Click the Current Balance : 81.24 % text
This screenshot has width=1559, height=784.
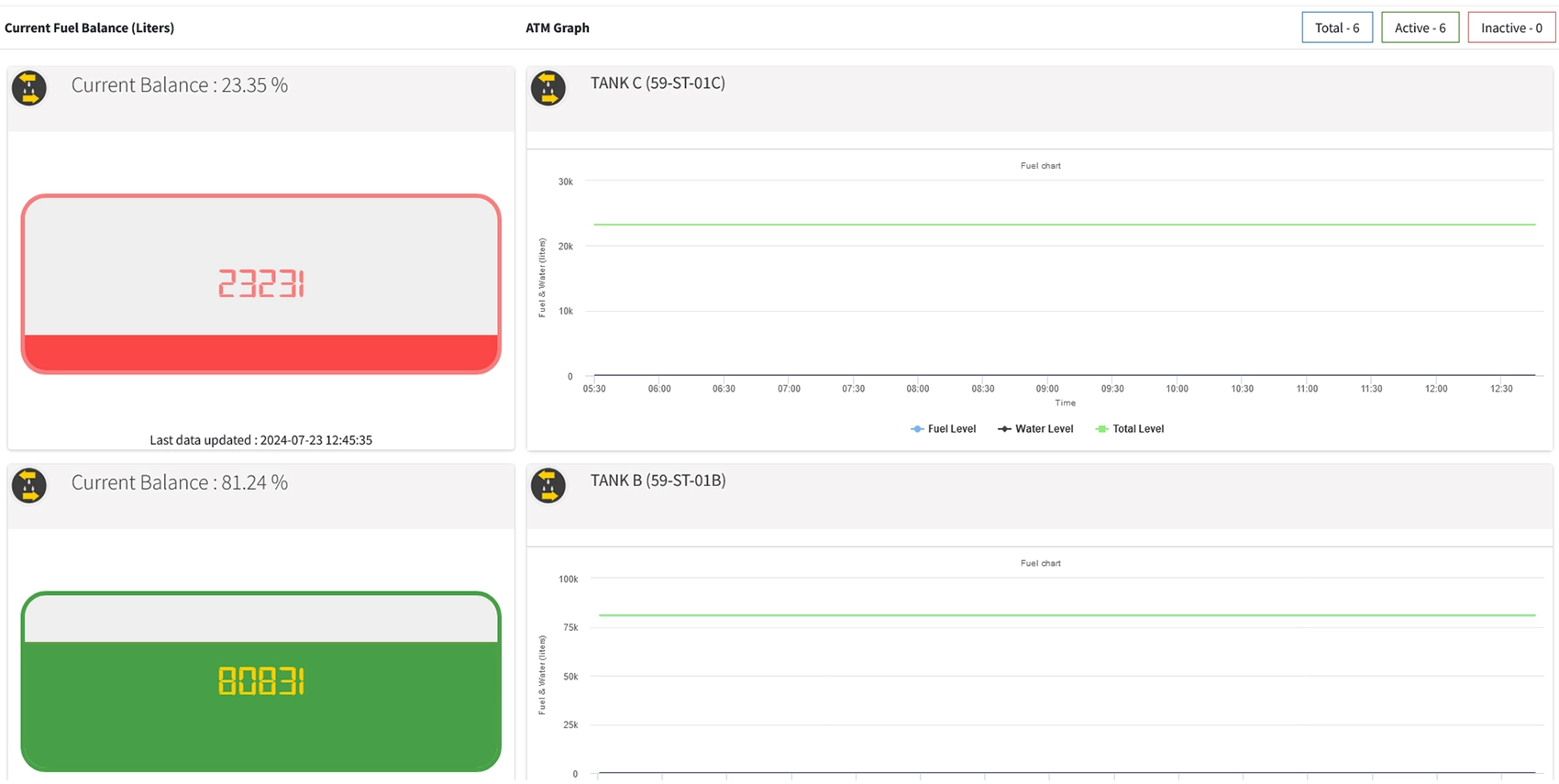180,482
